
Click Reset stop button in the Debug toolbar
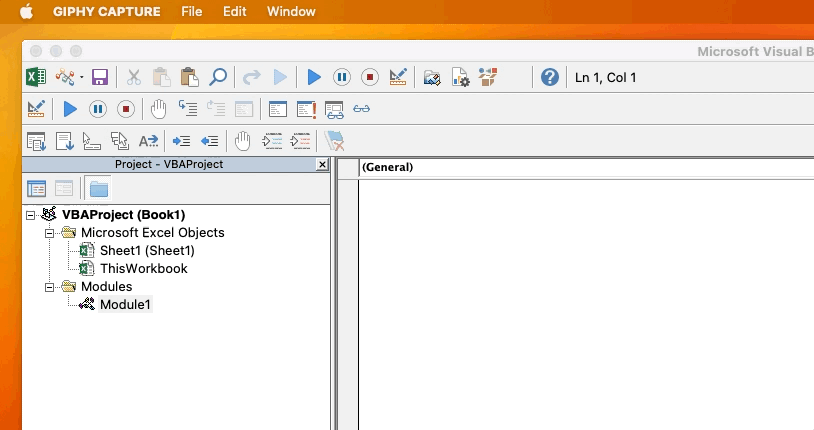126,109
